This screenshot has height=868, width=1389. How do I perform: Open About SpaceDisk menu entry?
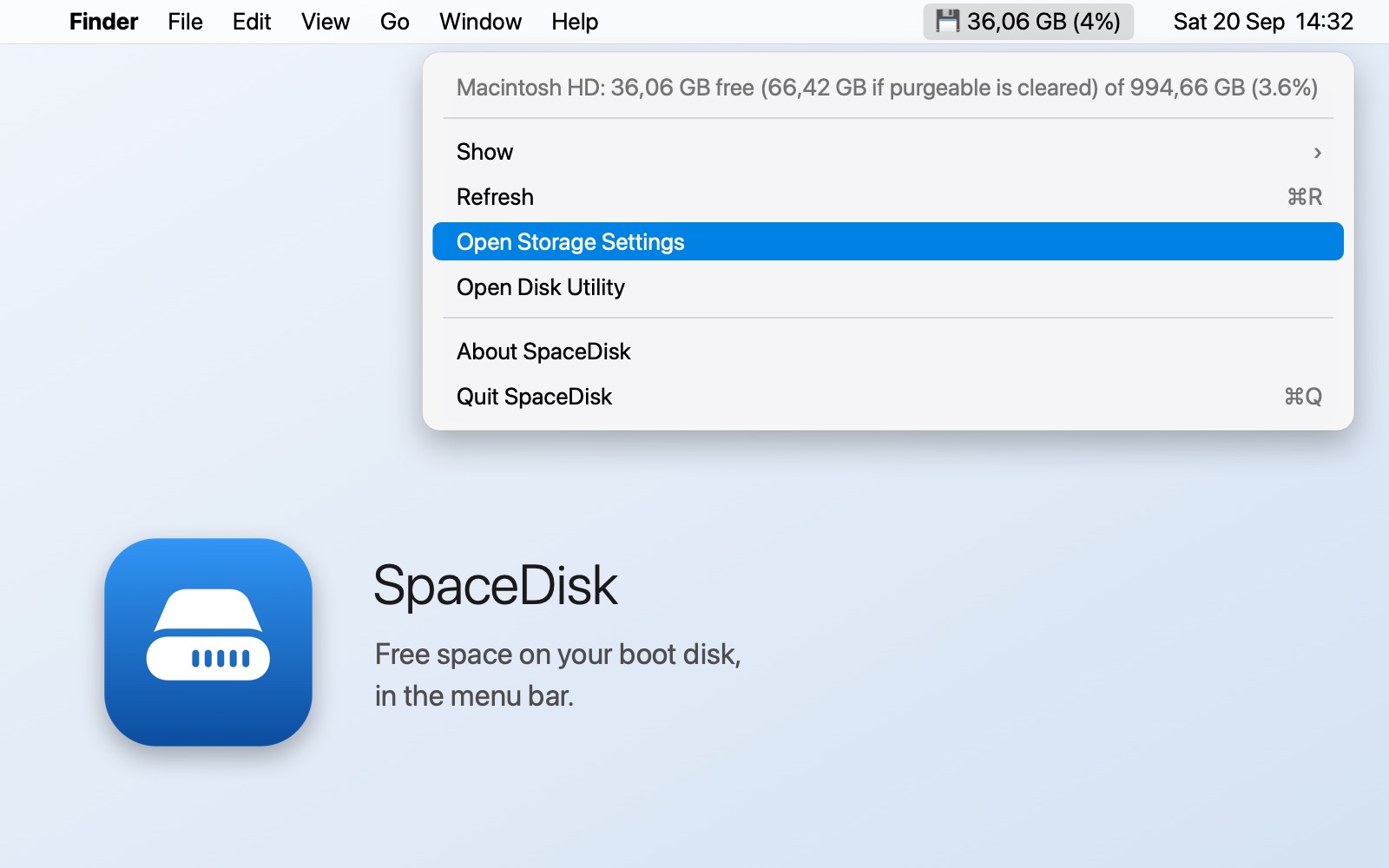point(888,352)
